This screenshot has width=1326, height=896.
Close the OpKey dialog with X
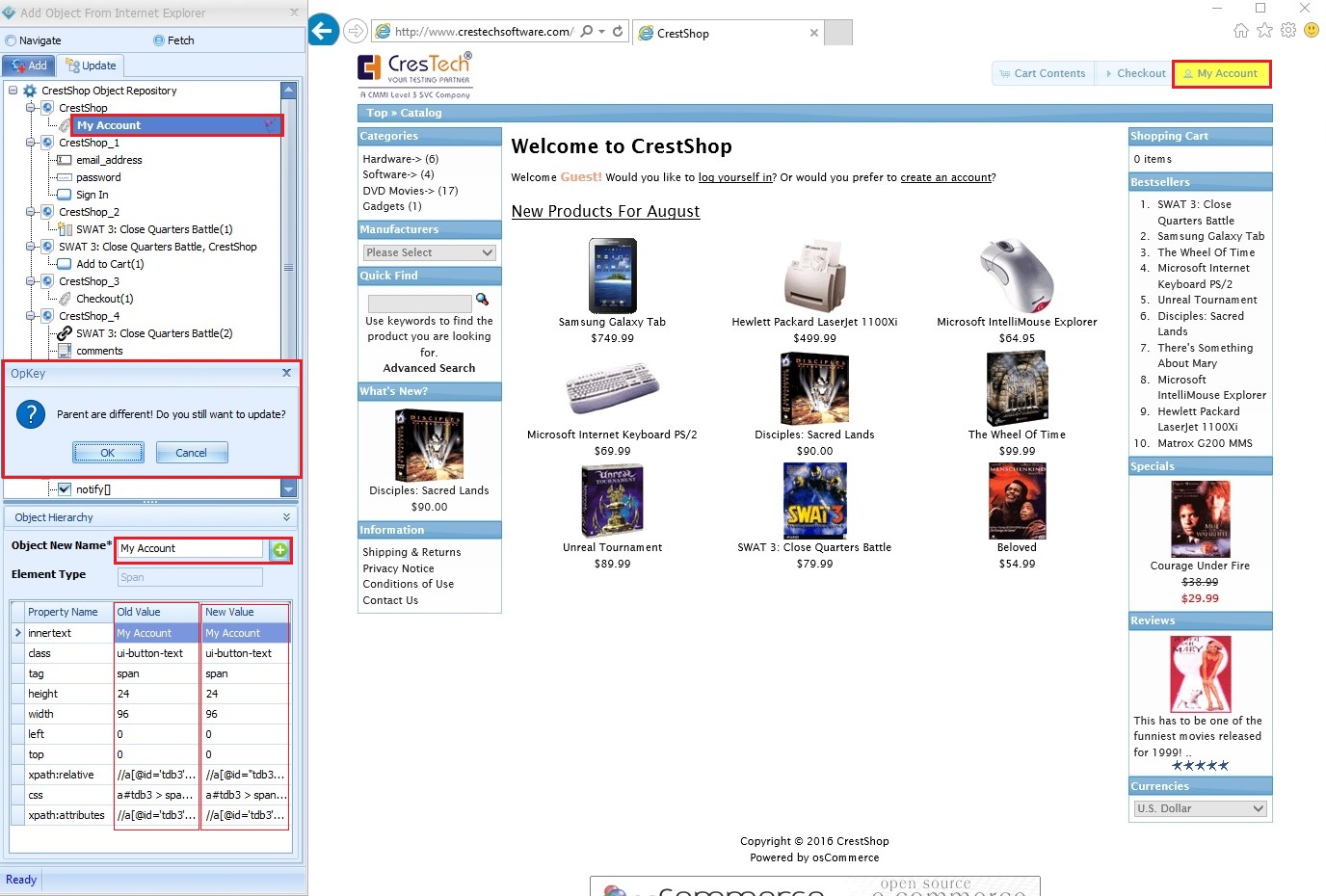(x=286, y=373)
